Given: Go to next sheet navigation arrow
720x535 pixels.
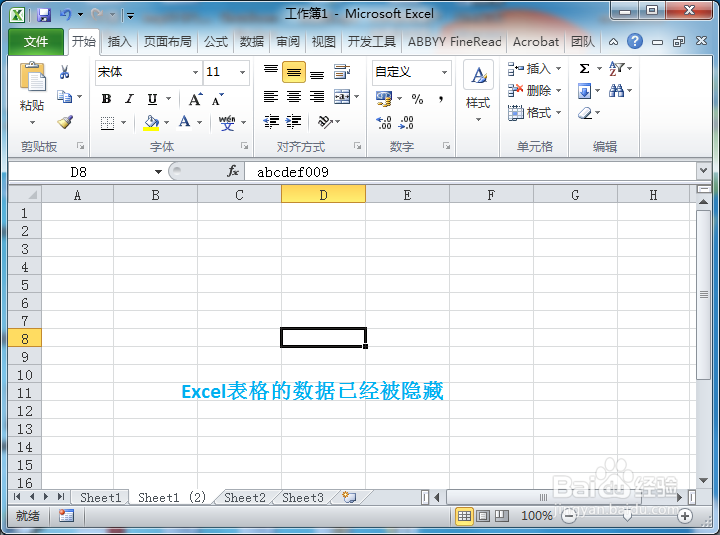Looking at the screenshot, I should (45, 496).
